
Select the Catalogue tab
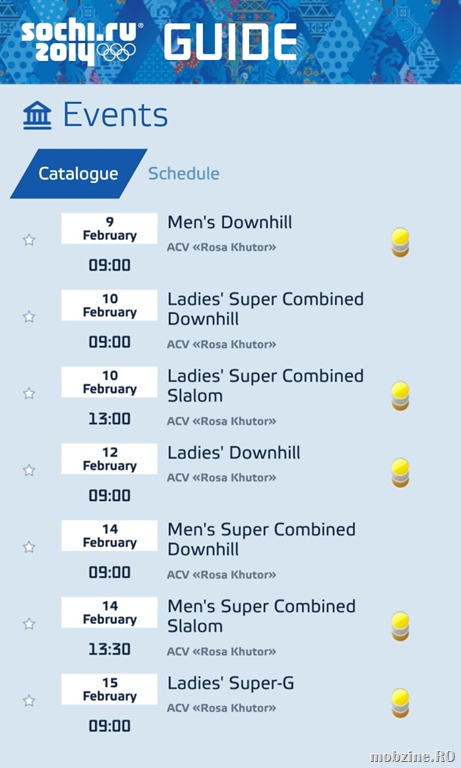[x=78, y=173]
